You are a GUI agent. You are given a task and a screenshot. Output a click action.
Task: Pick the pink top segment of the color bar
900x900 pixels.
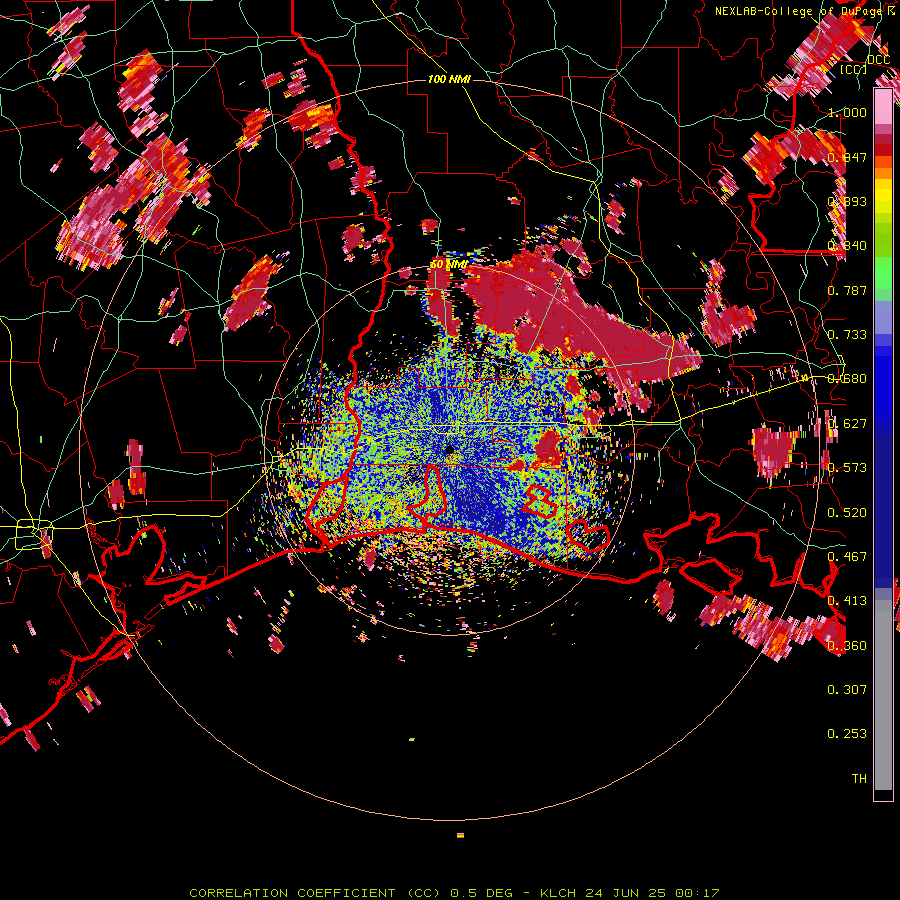click(883, 107)
